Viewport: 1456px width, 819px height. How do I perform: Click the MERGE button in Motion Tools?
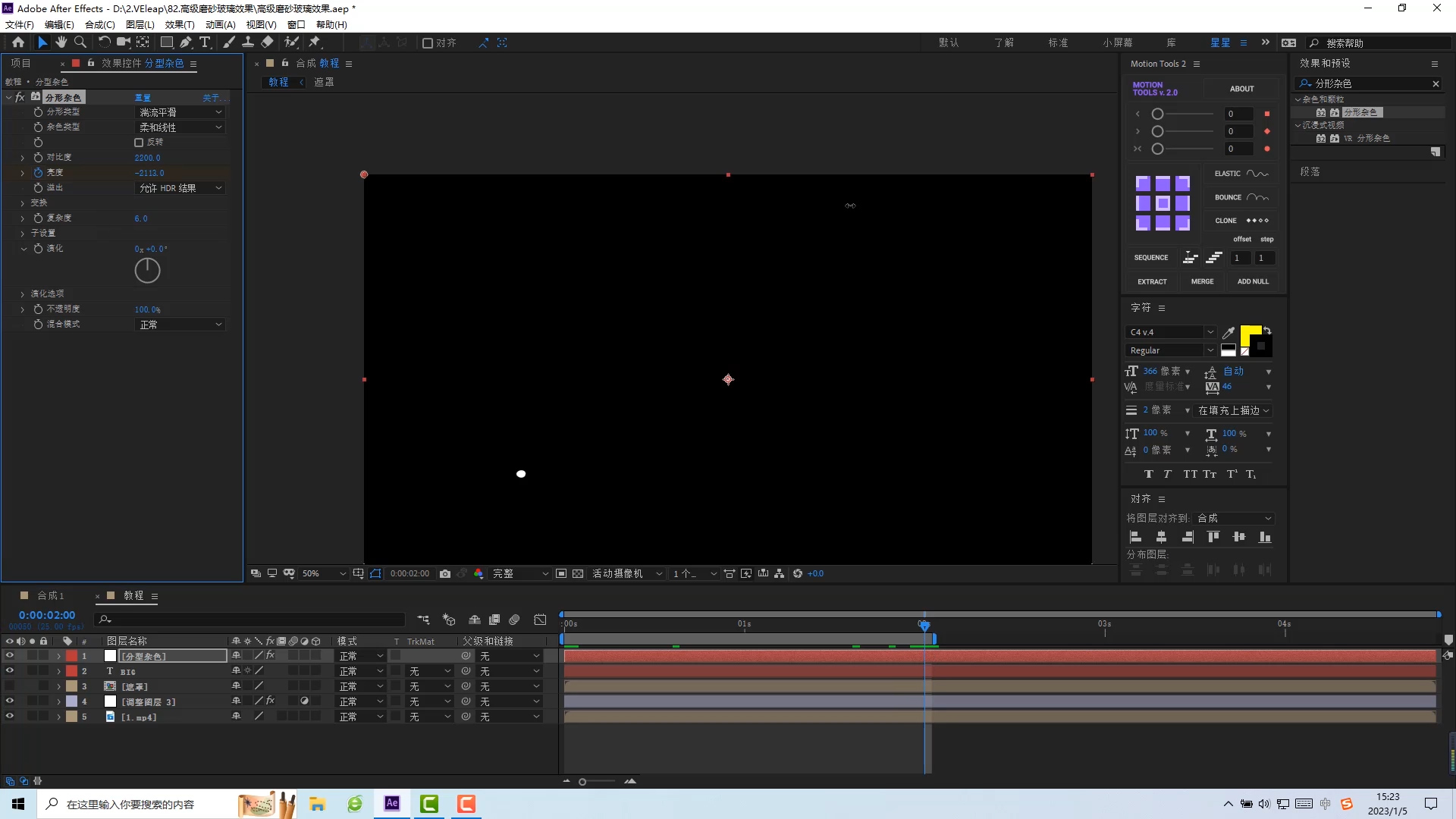(x=1202, y=281)
